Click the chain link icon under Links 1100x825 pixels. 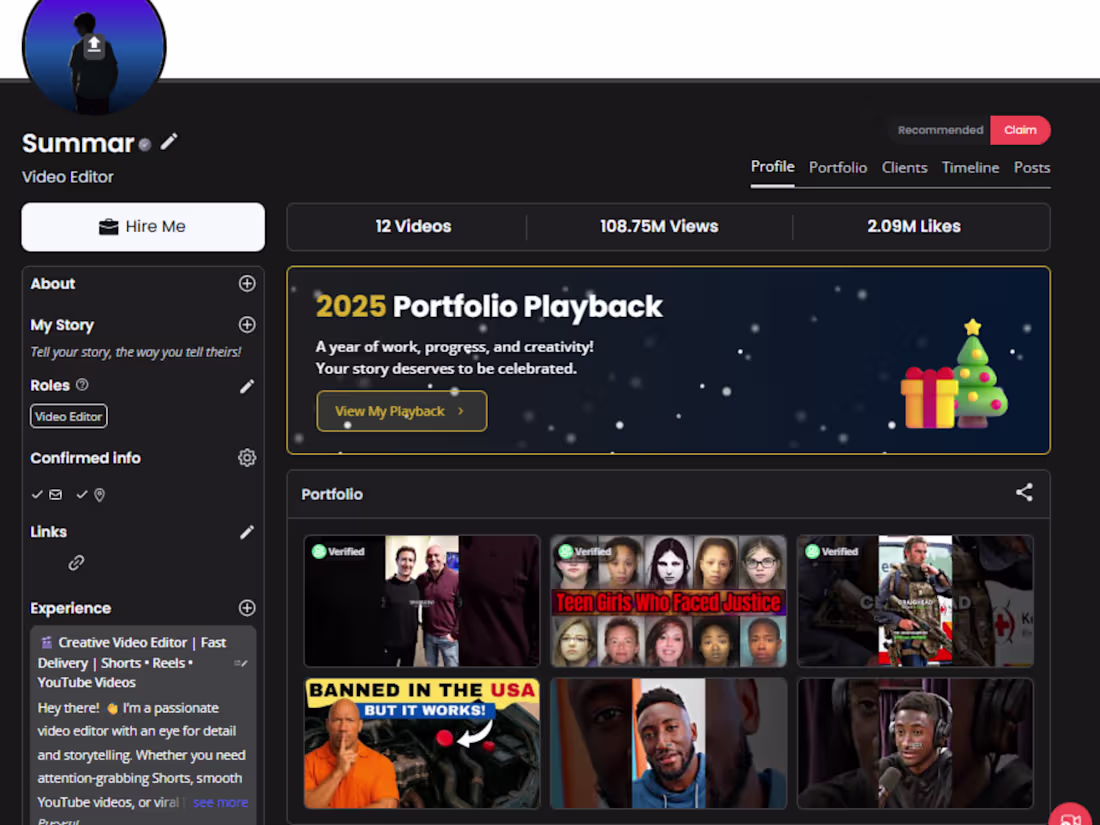click(77, 562)
